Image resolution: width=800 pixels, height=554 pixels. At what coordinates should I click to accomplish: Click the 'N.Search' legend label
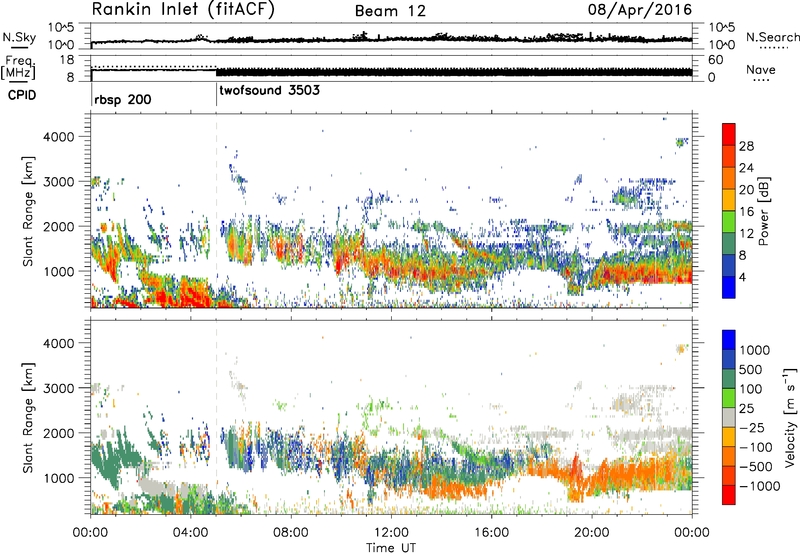(x=773, y=37)
